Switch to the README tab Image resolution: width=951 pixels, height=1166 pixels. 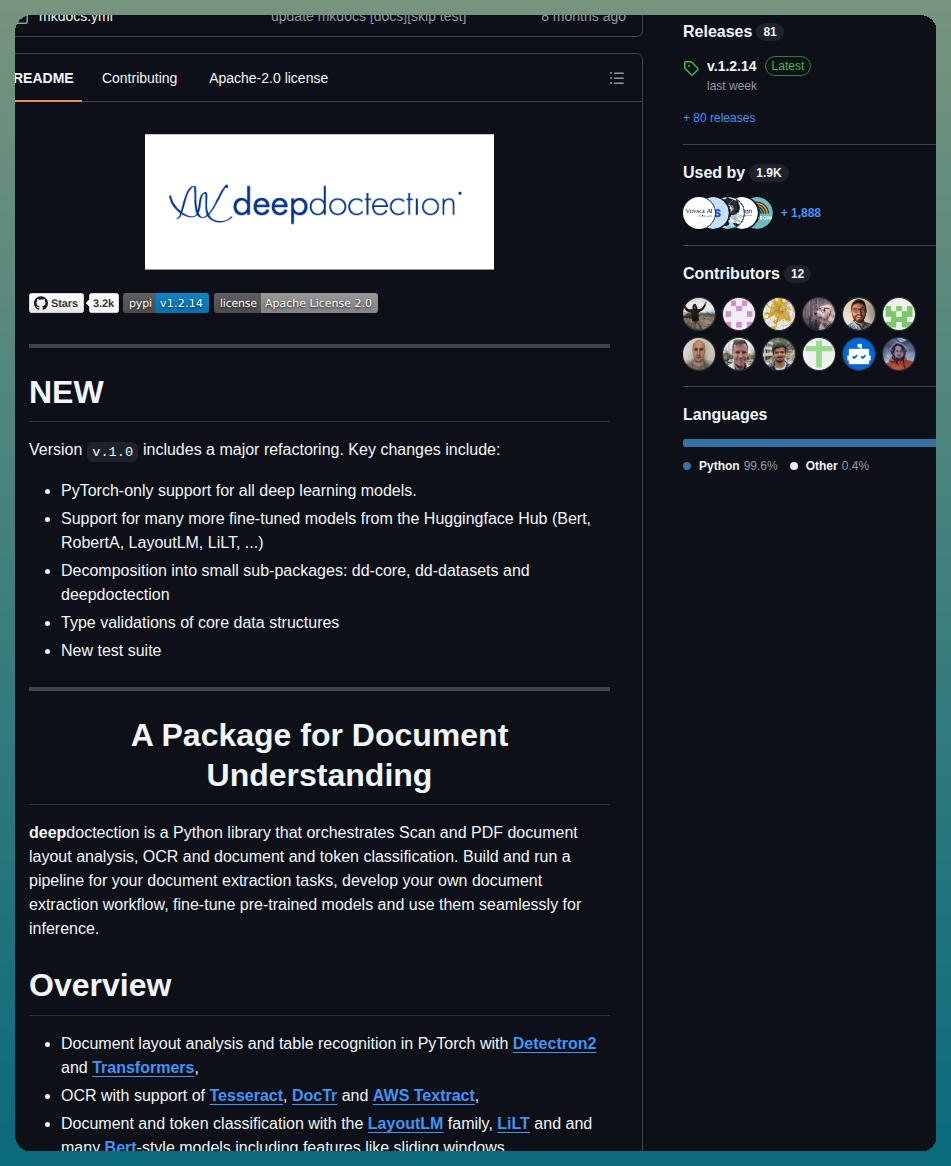(x=44, y=78)
